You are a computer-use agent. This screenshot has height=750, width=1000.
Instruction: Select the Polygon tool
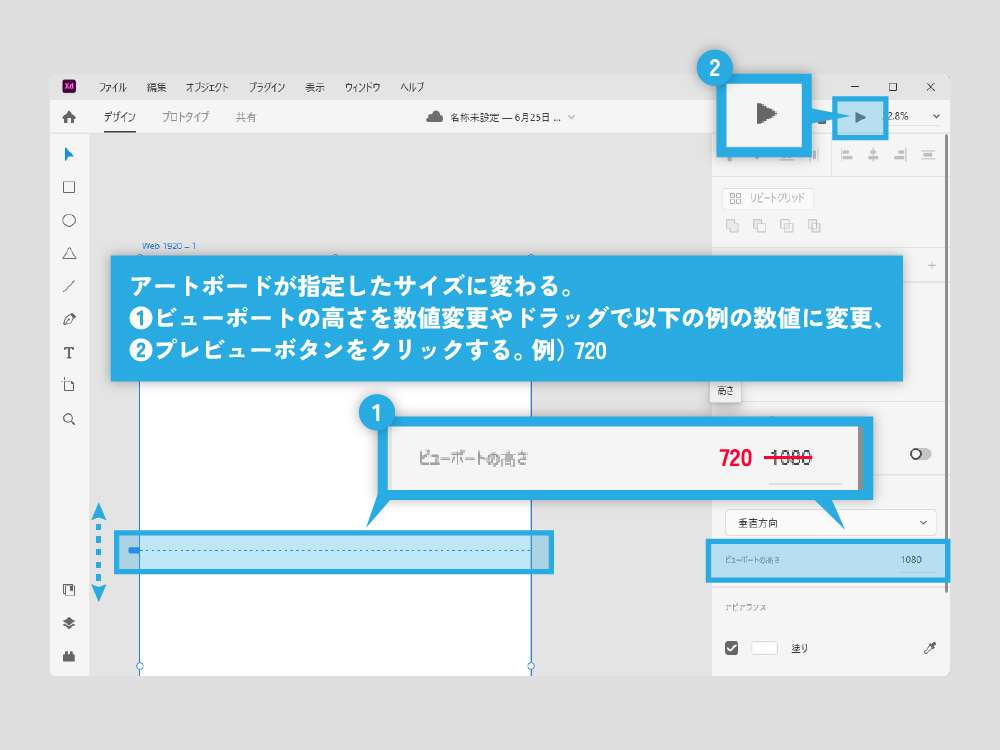point(69,253)
